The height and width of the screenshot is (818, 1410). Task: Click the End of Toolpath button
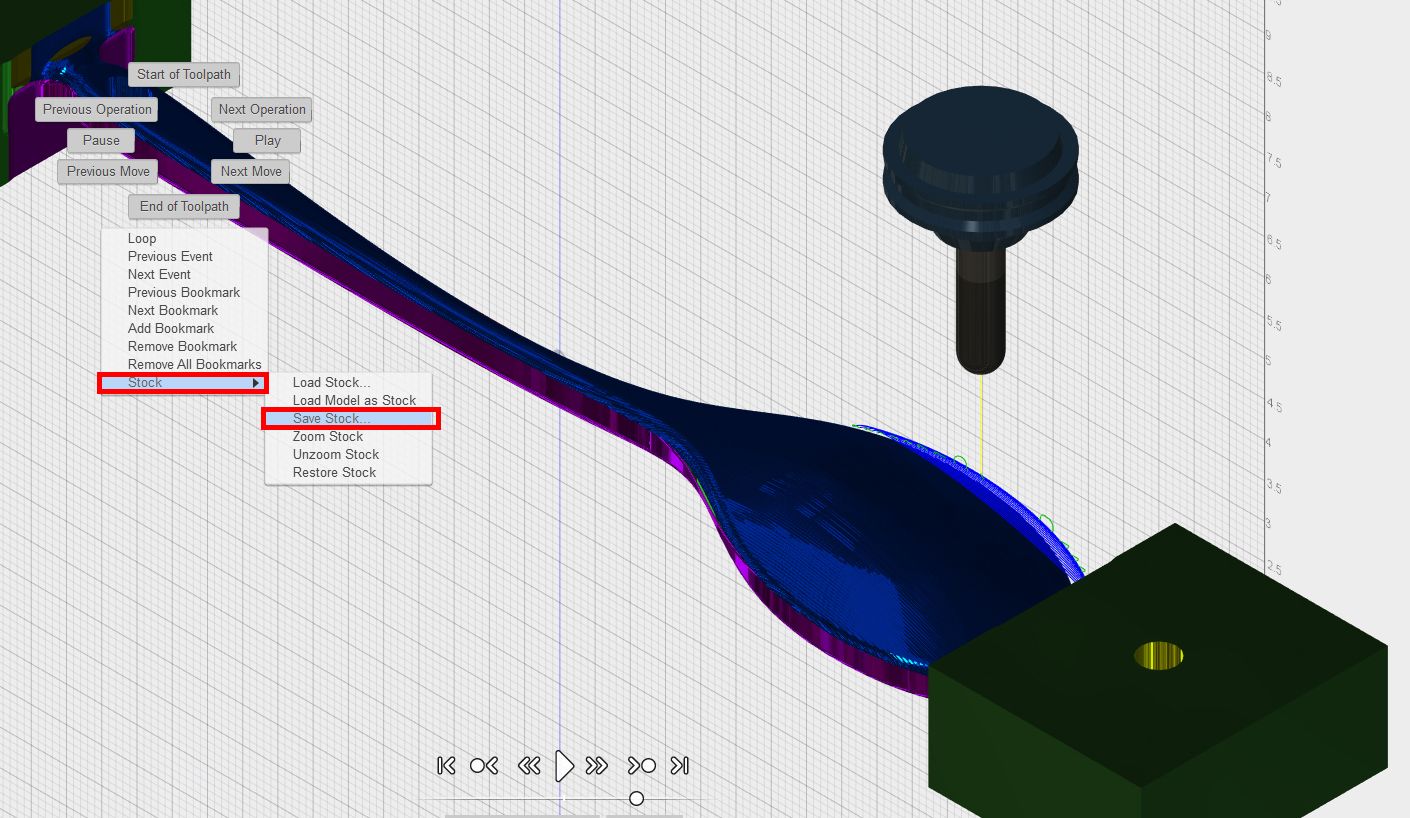(x=184, y=206)
